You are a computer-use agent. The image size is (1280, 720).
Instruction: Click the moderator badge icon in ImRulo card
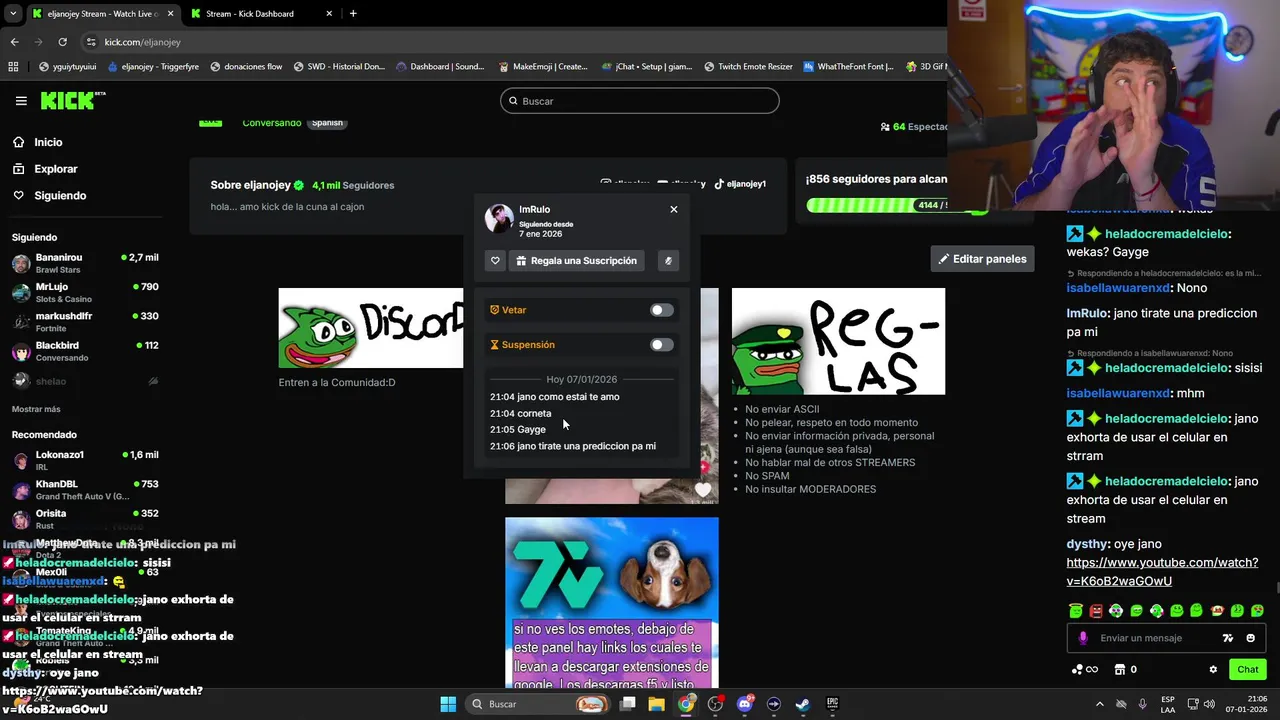(668, 261)
